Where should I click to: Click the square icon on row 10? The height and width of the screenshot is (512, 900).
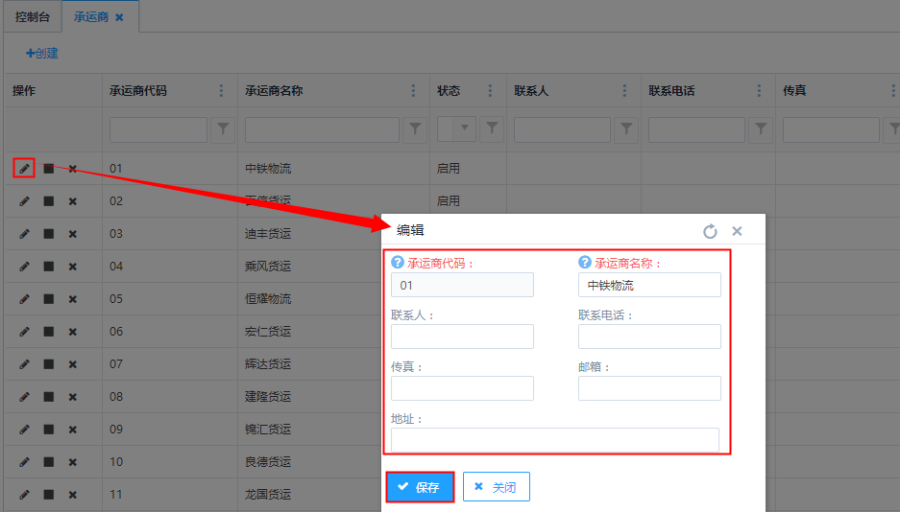48,462
